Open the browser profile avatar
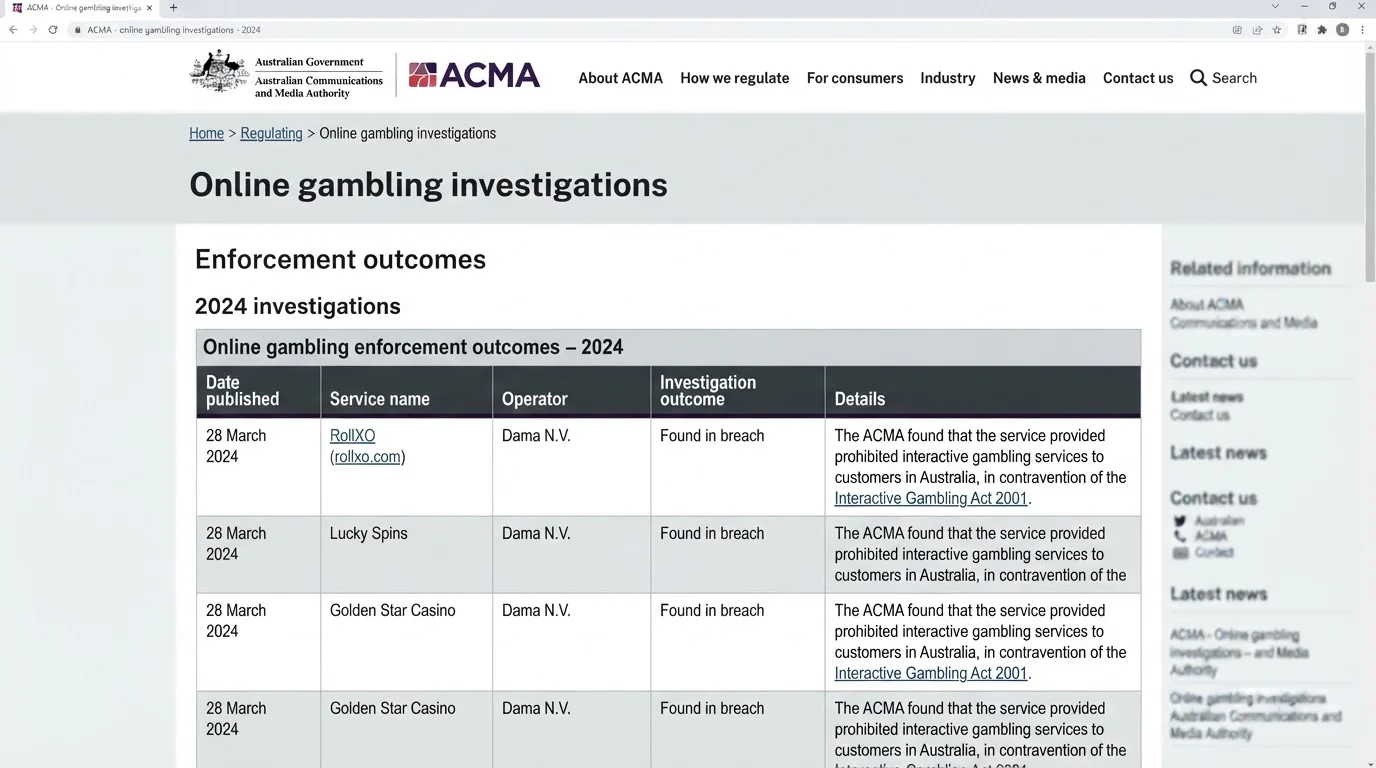 coord(1343,30)
